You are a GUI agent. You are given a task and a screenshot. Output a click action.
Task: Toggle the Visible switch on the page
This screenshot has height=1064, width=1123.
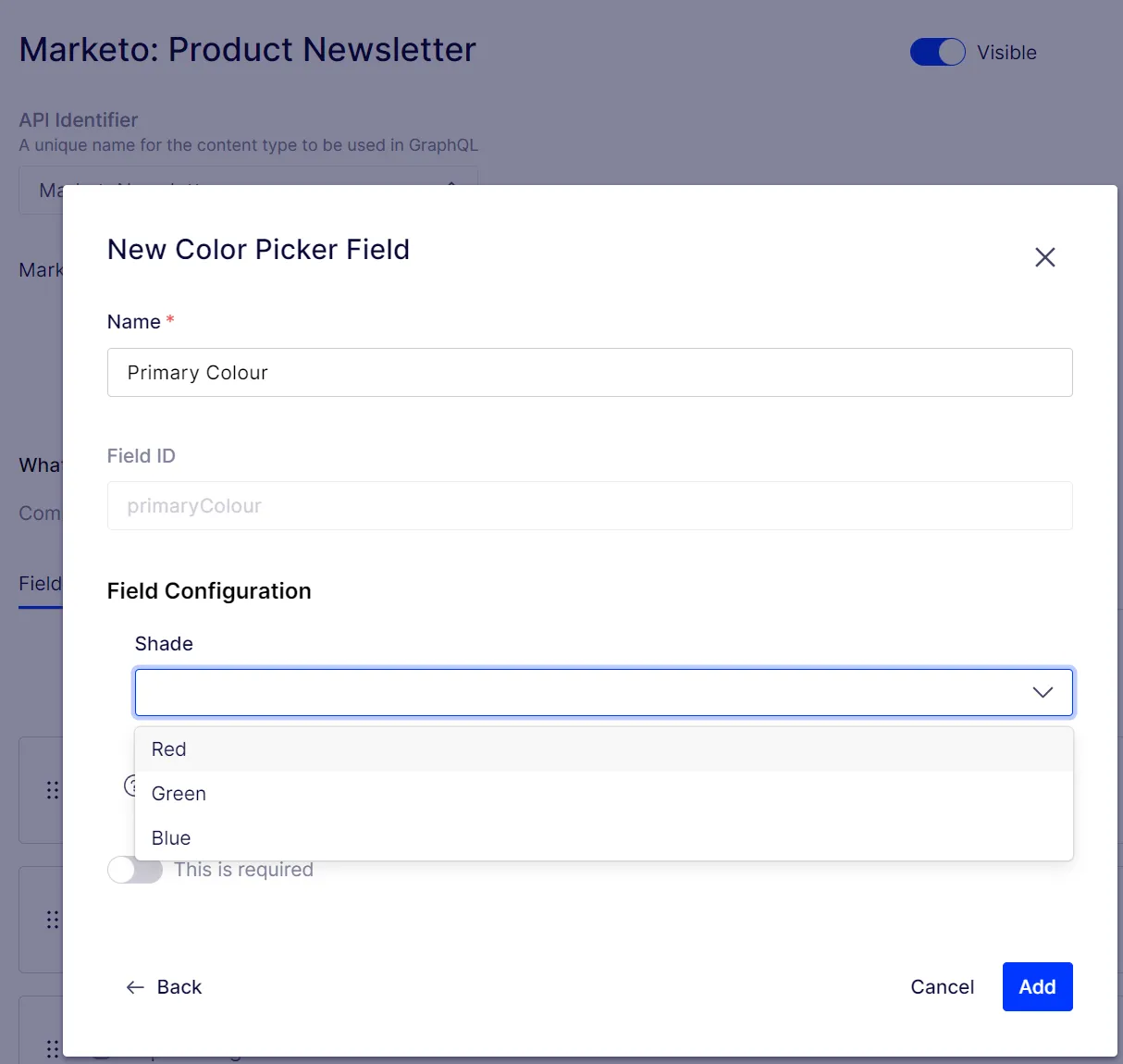tap(937, 52)
